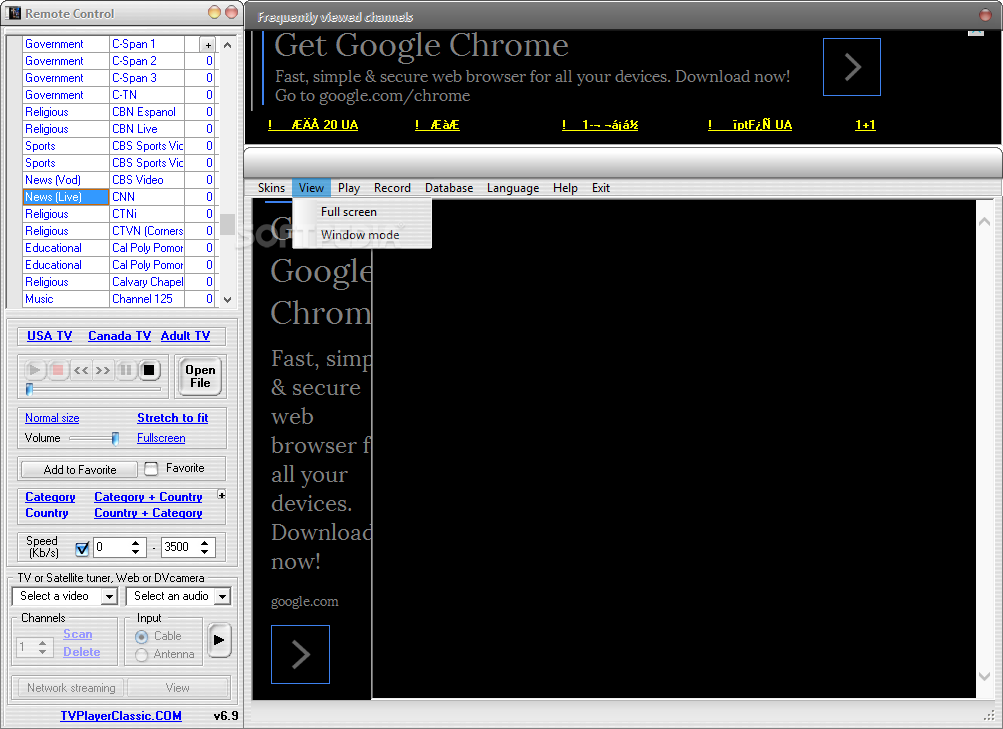Increase the minimum speed value spinner
The image size is (1003, 729).
[135, 543]
